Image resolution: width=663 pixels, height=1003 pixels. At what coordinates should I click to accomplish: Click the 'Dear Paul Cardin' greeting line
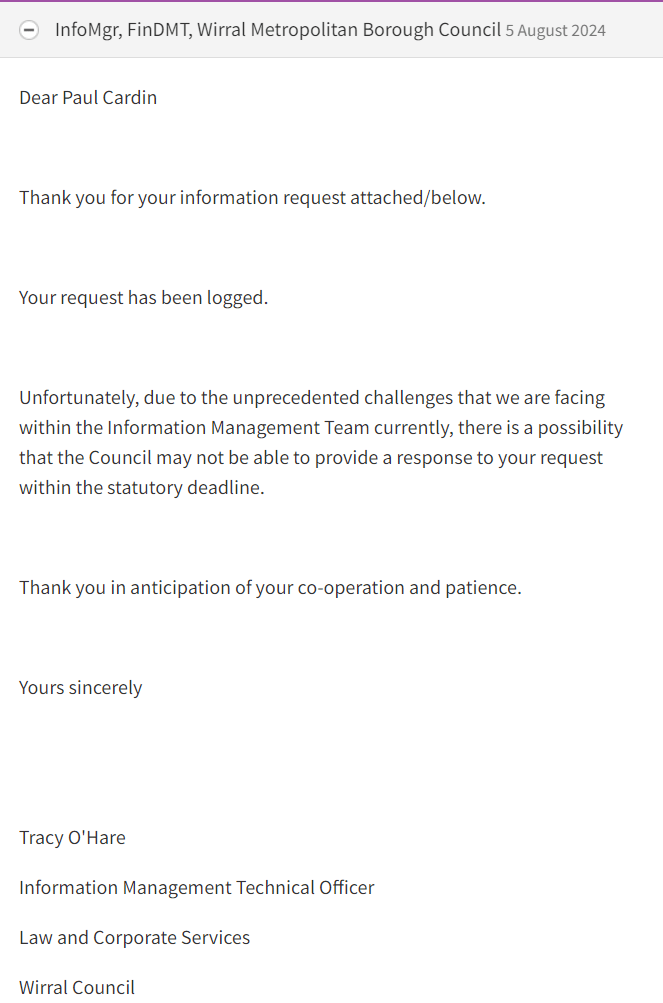pos(88,98)
